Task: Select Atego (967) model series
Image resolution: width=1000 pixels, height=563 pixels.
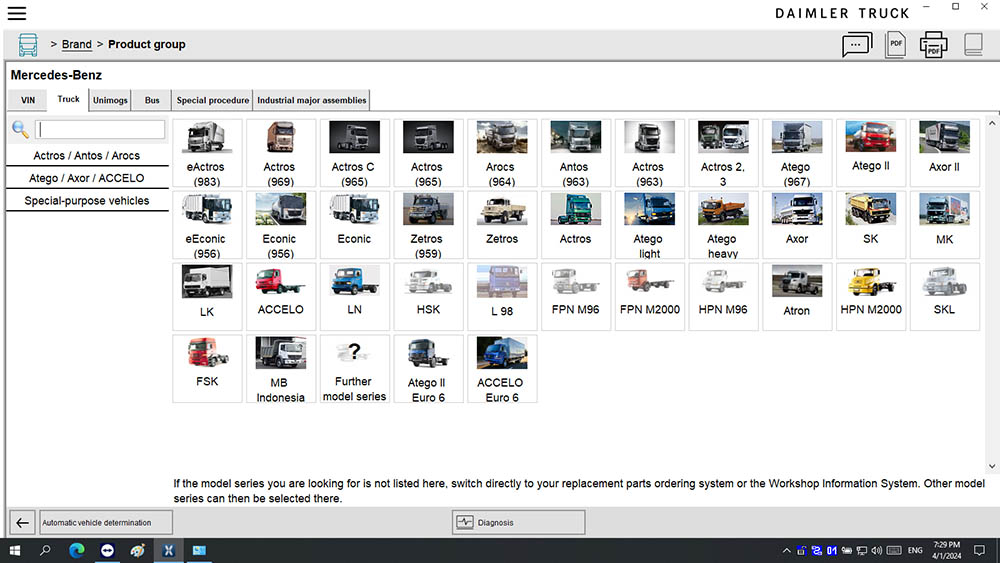Action: tap(797, 153)
